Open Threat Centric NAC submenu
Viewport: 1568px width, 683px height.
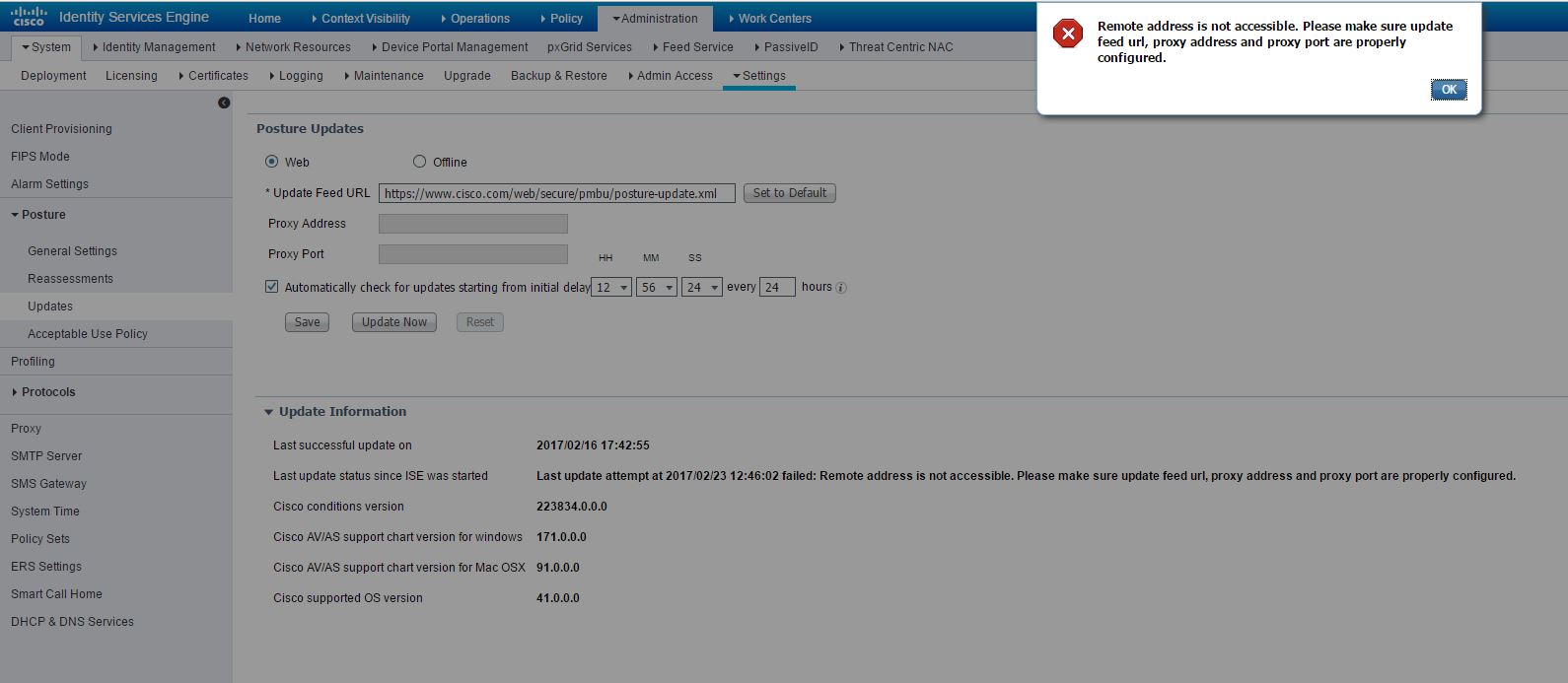(895, 47)
